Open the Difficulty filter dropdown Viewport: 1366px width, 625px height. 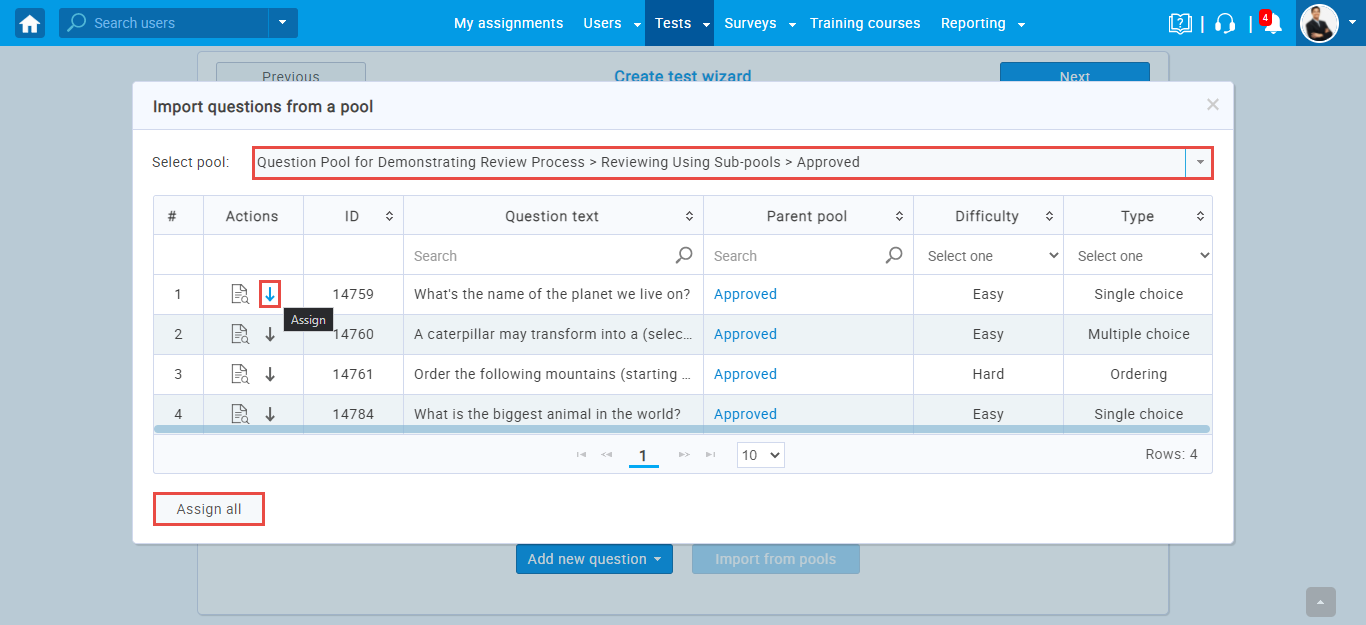(x=988, y=256)
